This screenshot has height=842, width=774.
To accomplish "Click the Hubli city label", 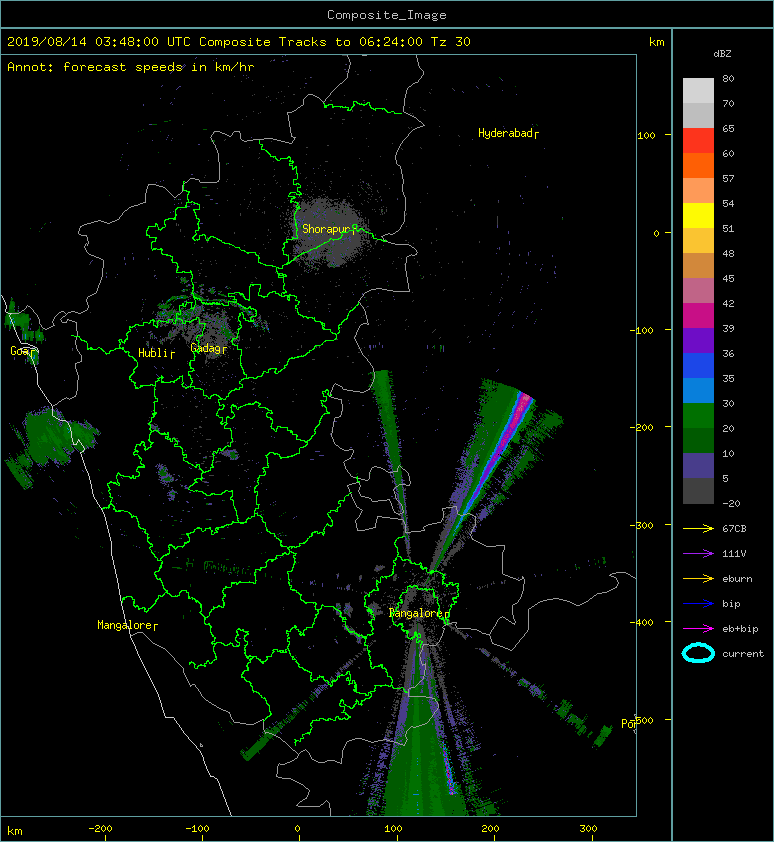I will pyautogui.click(x=154, y=353).
